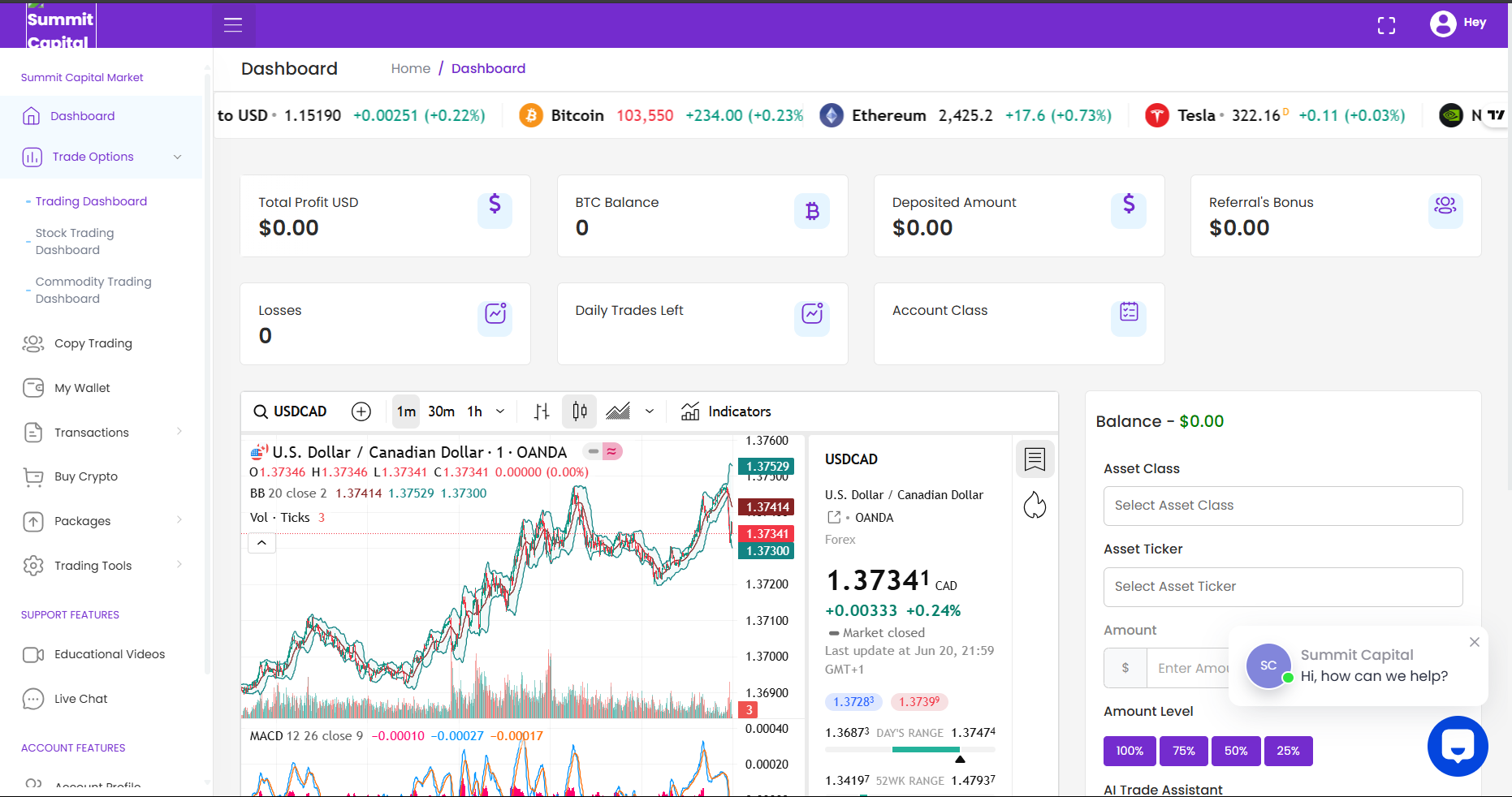Switch to bars chart style
Image resolution: width=1512 pixels, height=797 pixels.
[x=542, y=411]
